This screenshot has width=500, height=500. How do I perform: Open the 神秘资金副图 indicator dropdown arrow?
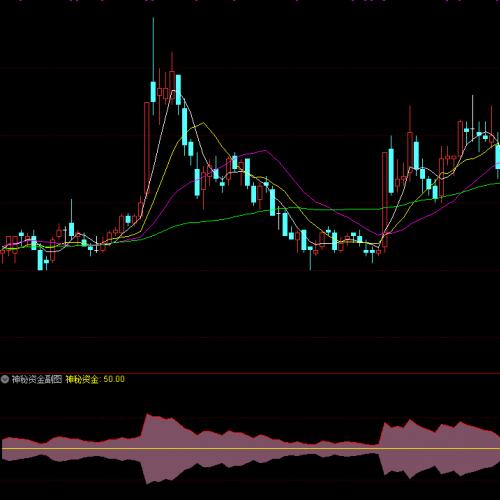[5, 379]
